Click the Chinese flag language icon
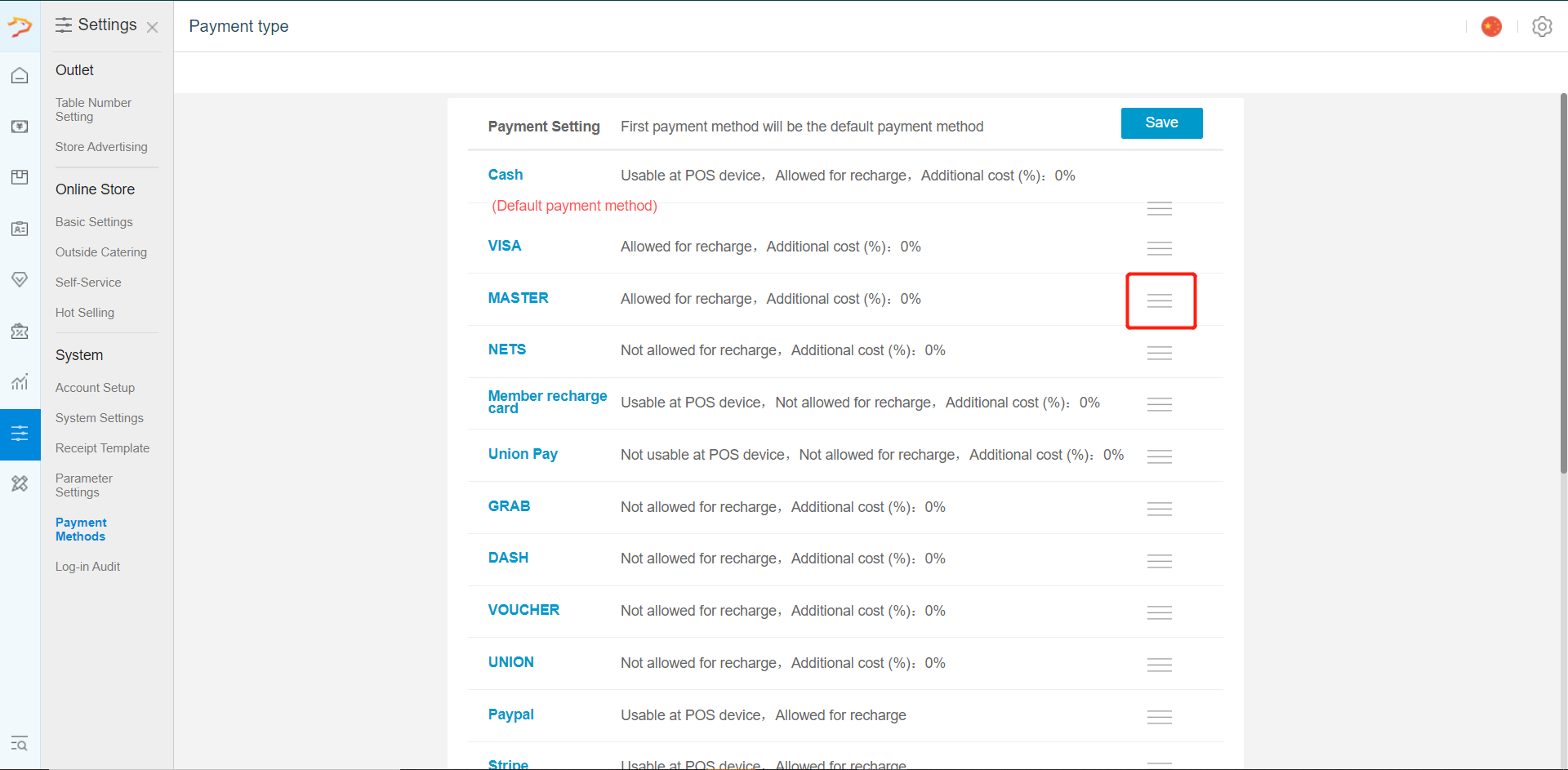This screenshot has height=770, width=1568. click(x=1491, y=27)
